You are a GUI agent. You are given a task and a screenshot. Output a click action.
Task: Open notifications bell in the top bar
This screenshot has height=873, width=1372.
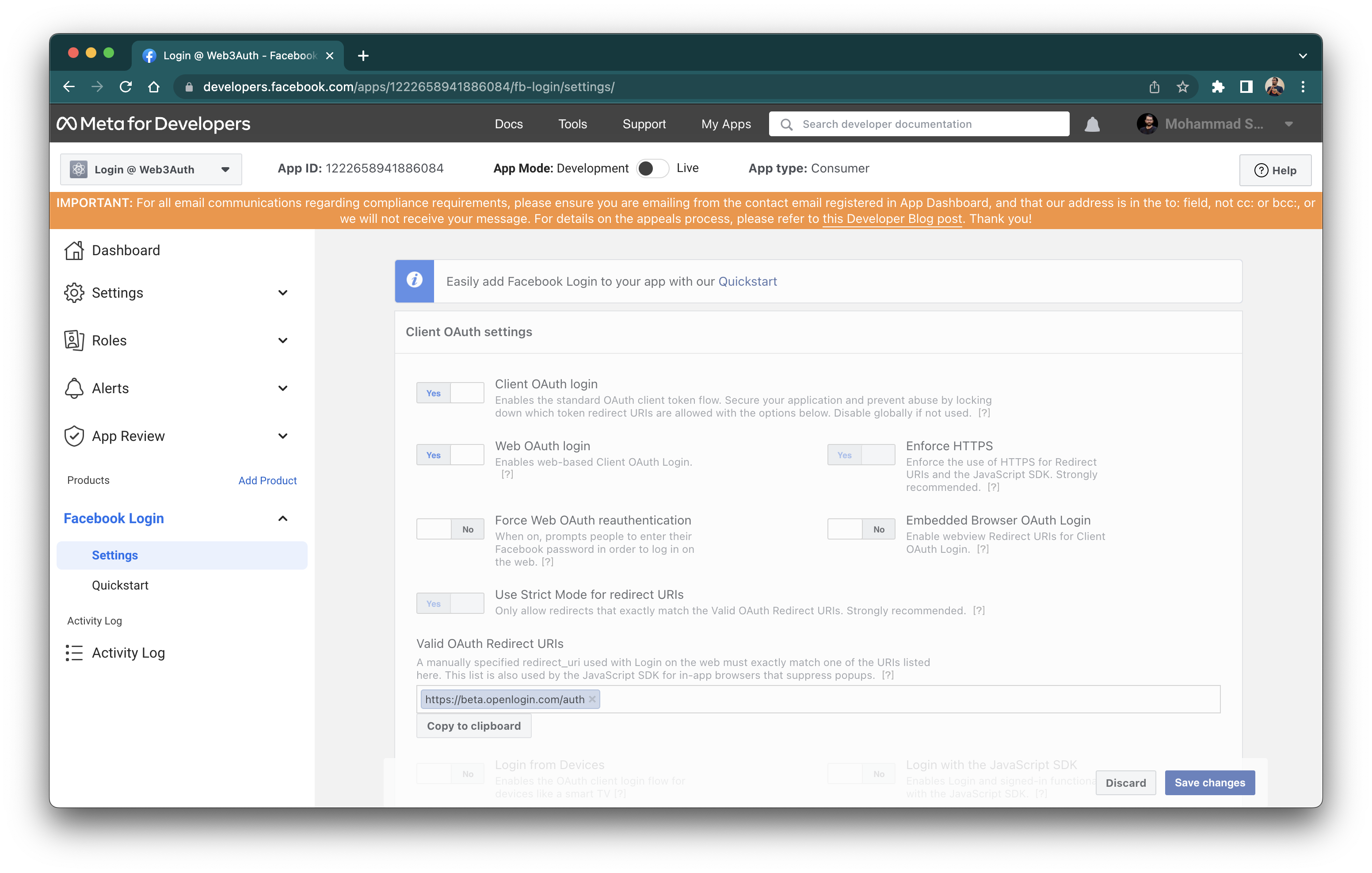click(1092, 124)
